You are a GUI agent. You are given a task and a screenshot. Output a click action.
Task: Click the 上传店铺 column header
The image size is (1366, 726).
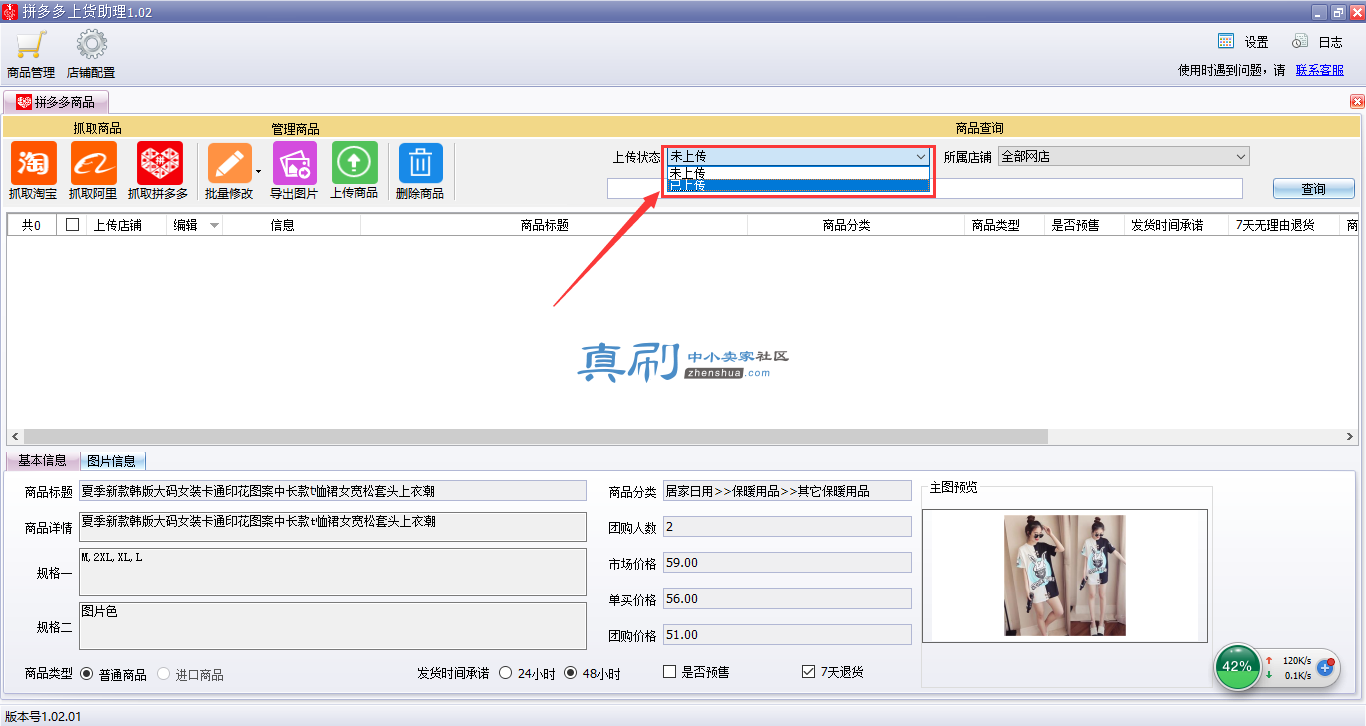127,225
